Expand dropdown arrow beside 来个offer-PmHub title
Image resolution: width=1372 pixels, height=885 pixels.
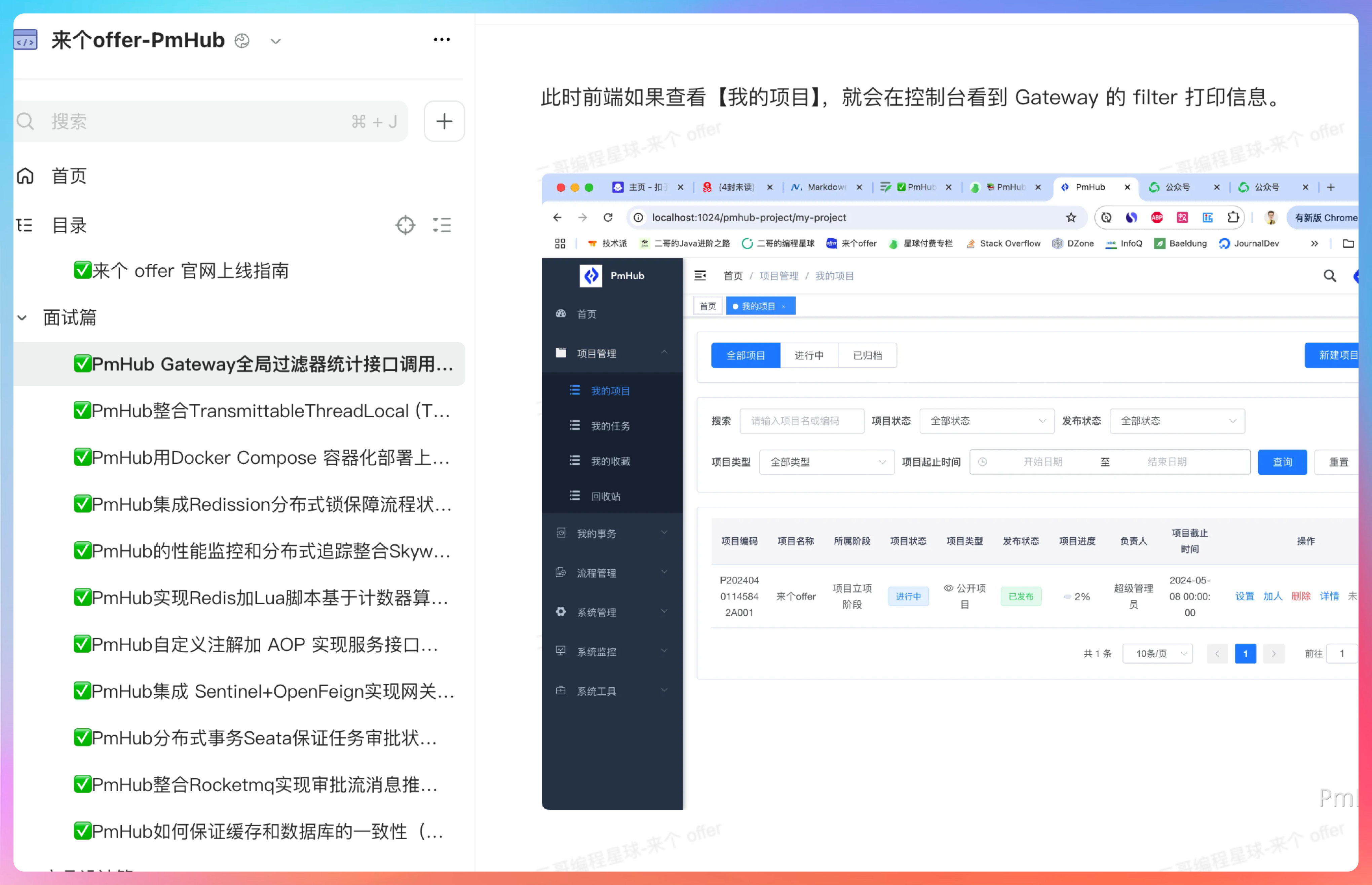tap(276, 41)
